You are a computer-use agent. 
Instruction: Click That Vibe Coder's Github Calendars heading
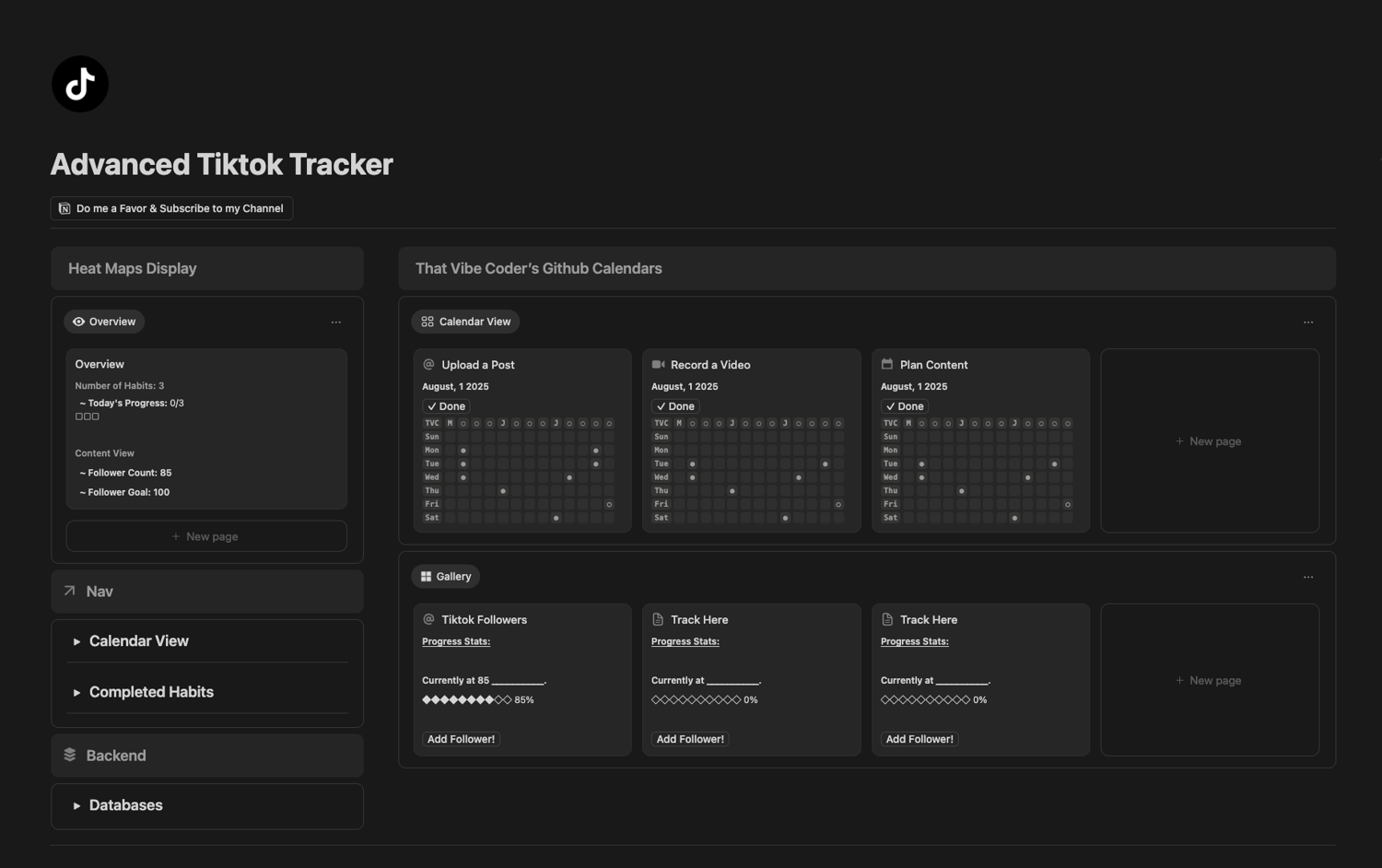pos(539,268)
